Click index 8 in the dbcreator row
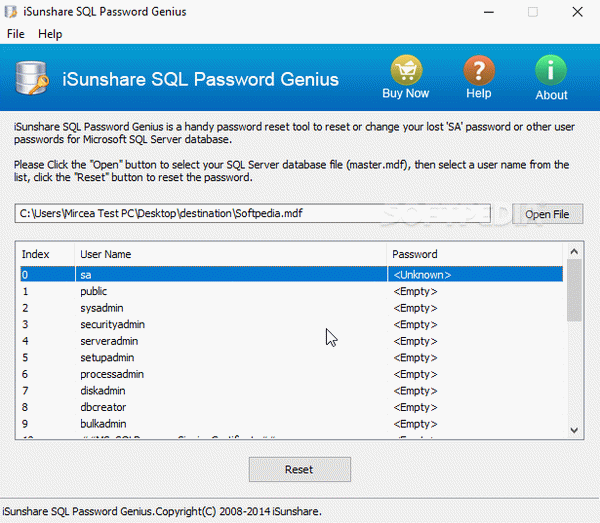Viewport: 600px width, 523px height. click(25, 407)
